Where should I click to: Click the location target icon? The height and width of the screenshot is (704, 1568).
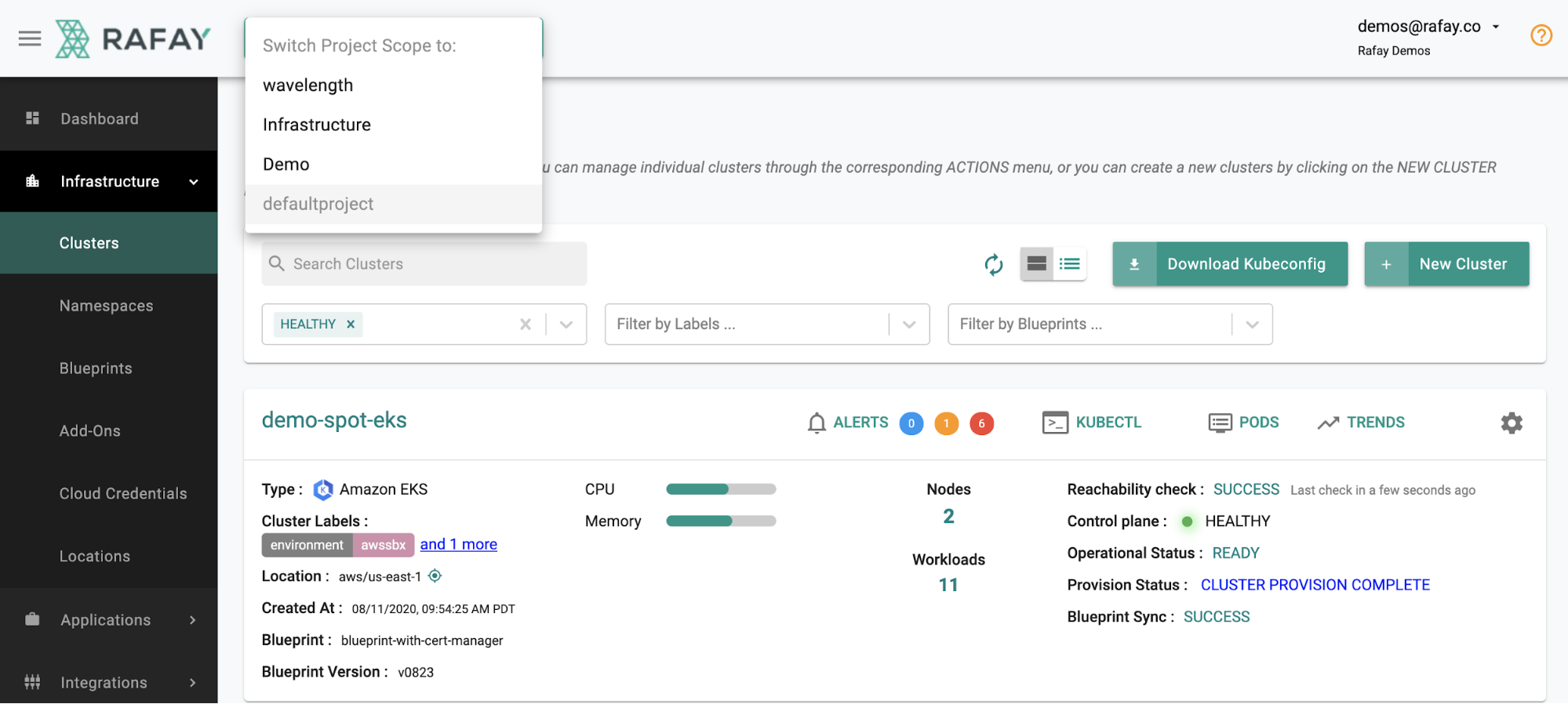click(x=435, y=576)
